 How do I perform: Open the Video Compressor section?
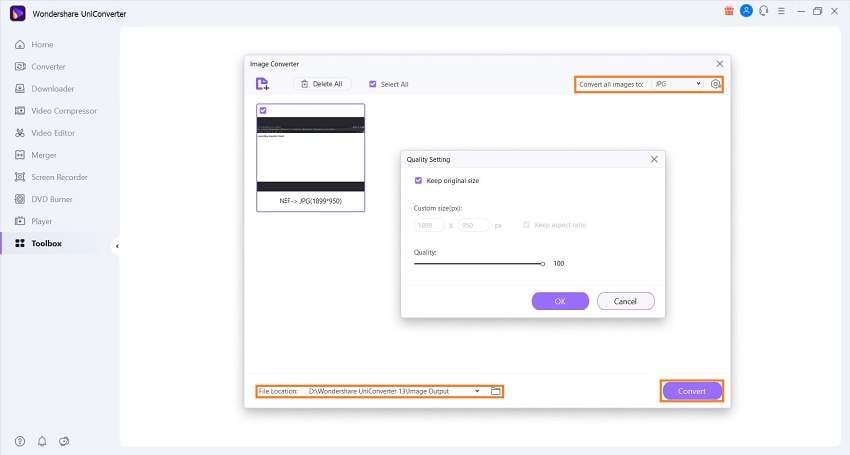pos(56,111)
